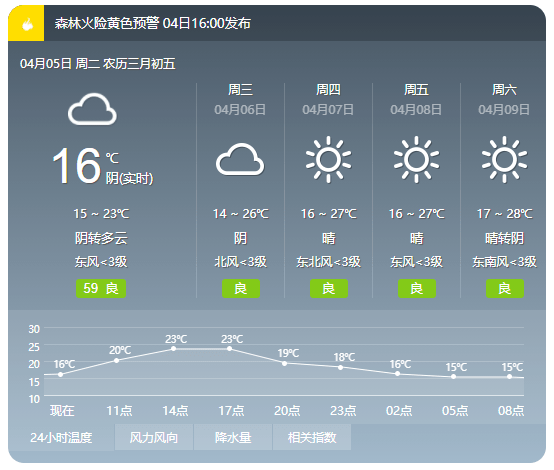Click the 阴(实时) condition label
This screenshot has height=470, width=554.
(x=129, y=178)
